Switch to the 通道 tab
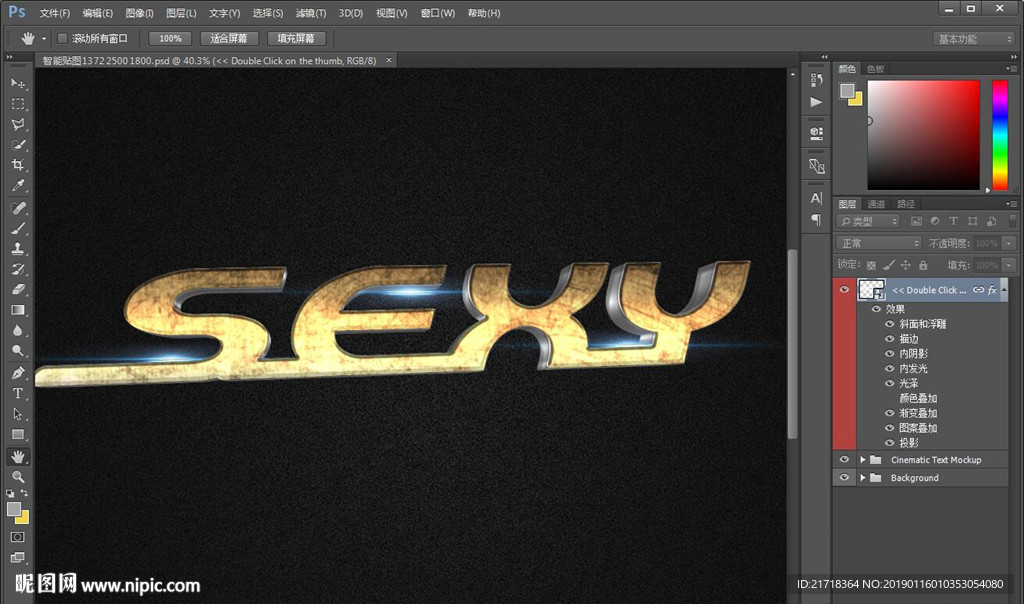The width and height of the screenshot is (1024, 604). point(876,204)
